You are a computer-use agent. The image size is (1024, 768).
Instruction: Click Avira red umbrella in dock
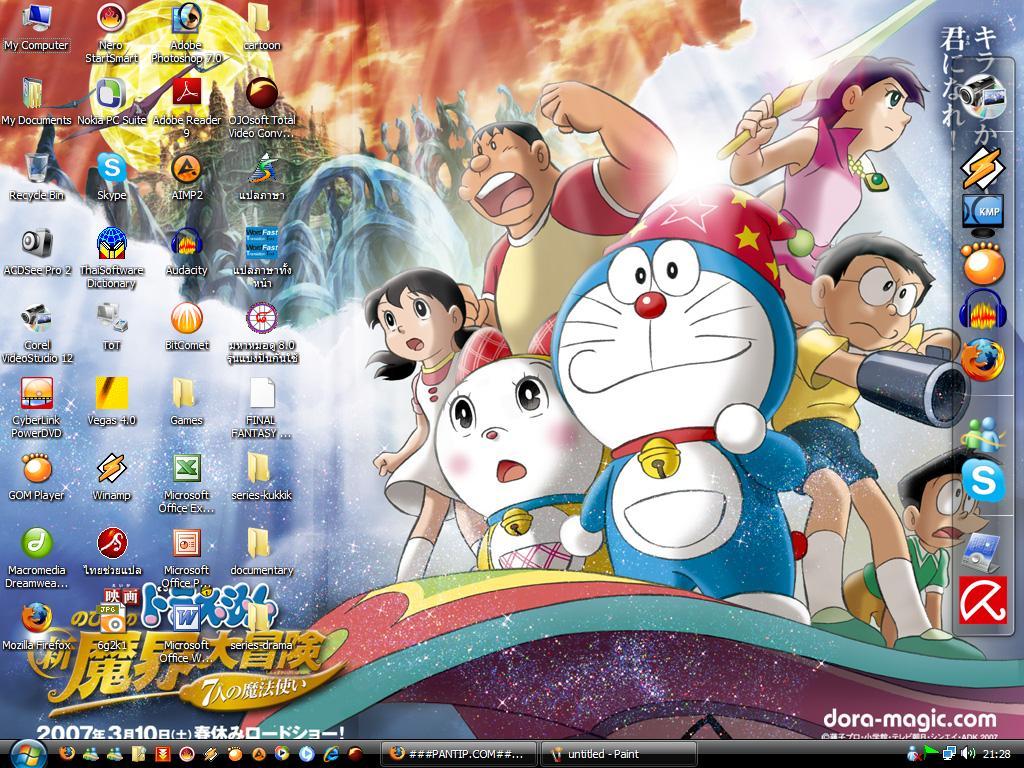(x=983, y=600)
